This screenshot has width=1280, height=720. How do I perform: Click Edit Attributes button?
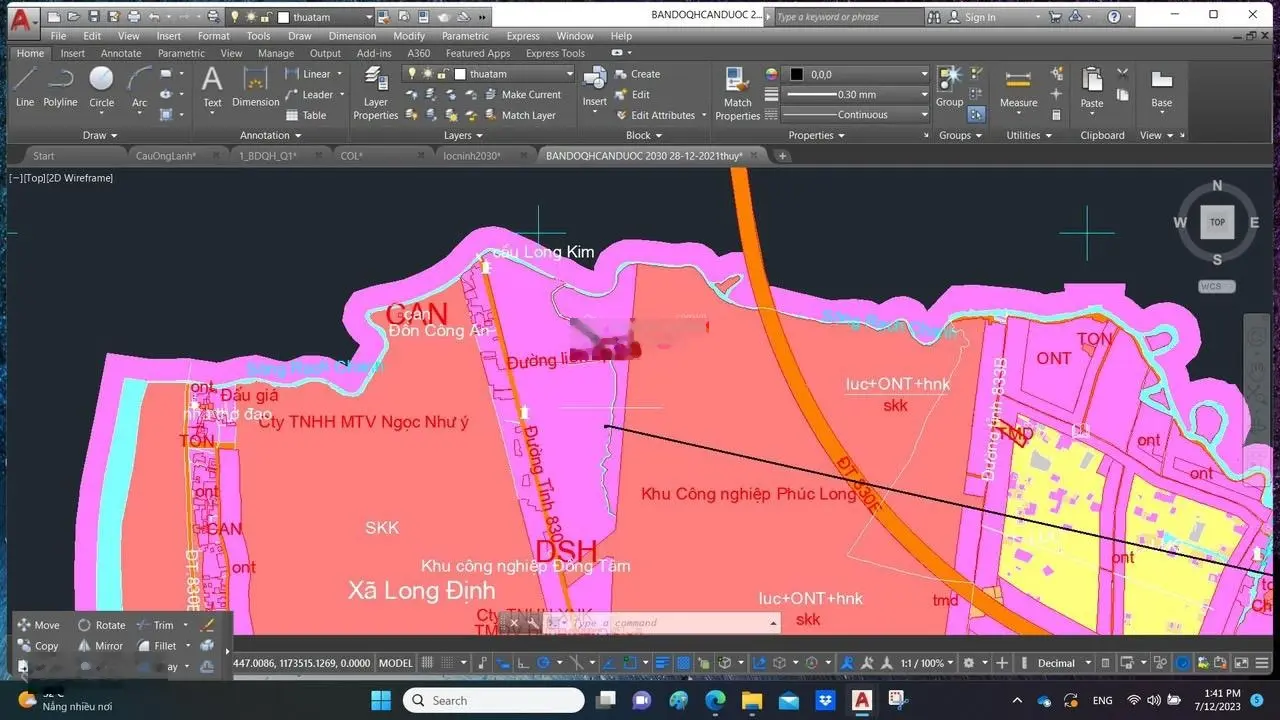(656, 115)
